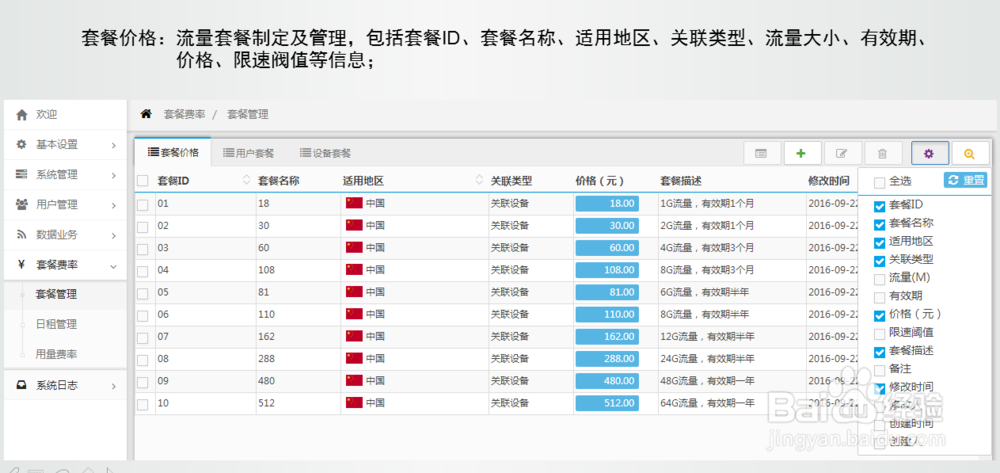Click the 重置 reset button
1000x473 pixels.
click(x=965, y=180)
